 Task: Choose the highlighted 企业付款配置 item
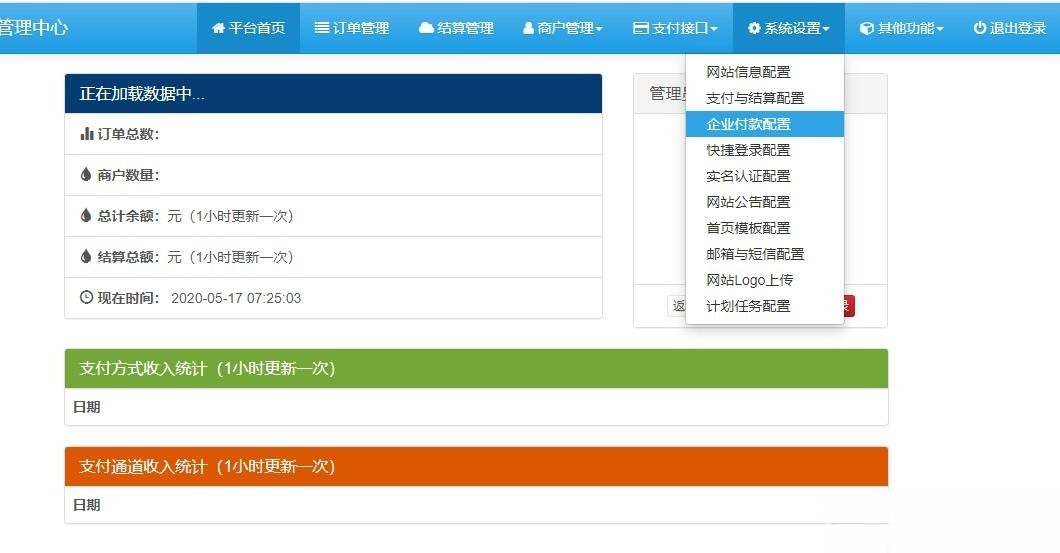tap(748, 124)
